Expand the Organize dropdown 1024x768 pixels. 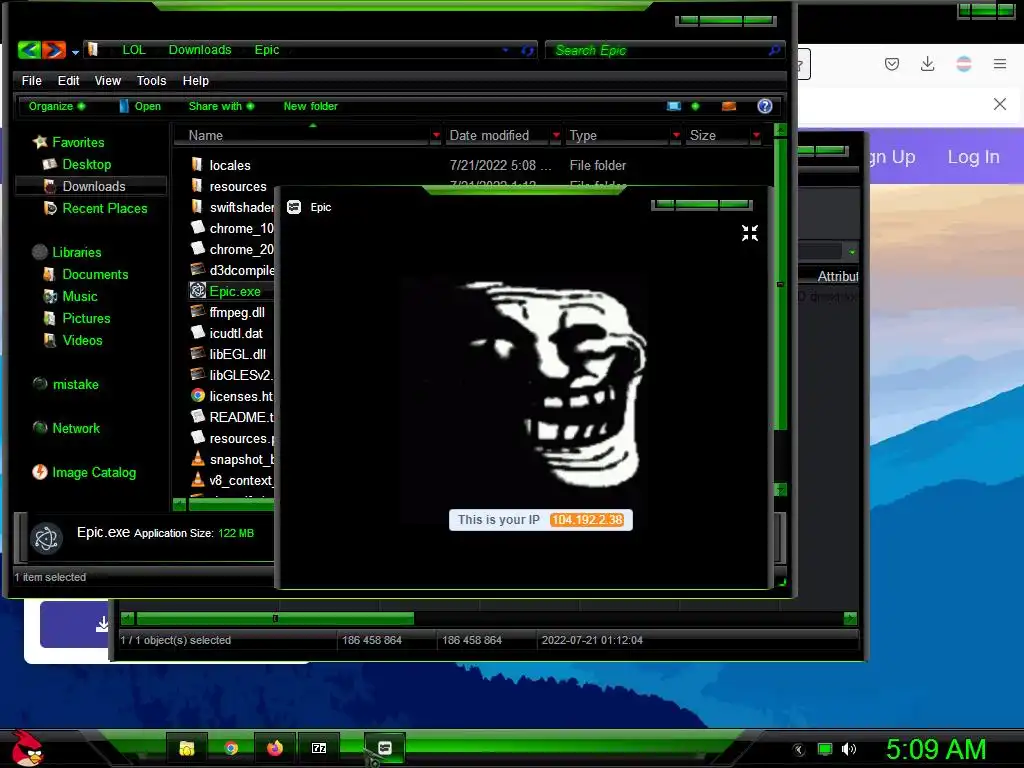[56, 106]
